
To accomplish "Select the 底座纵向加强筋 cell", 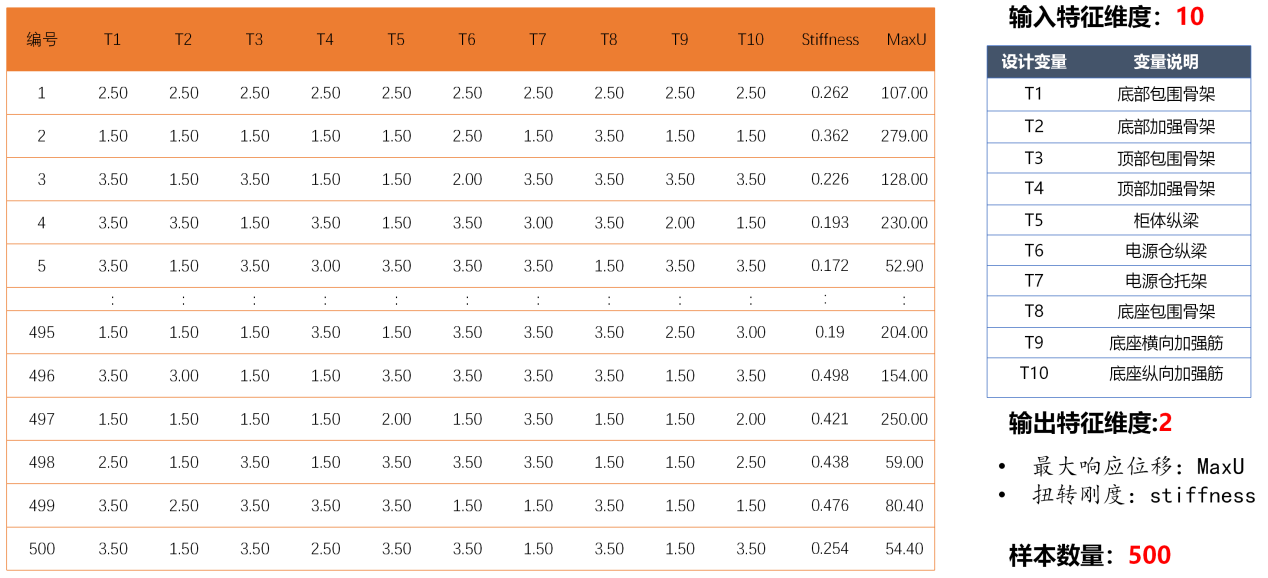I will coord(1166,374).
